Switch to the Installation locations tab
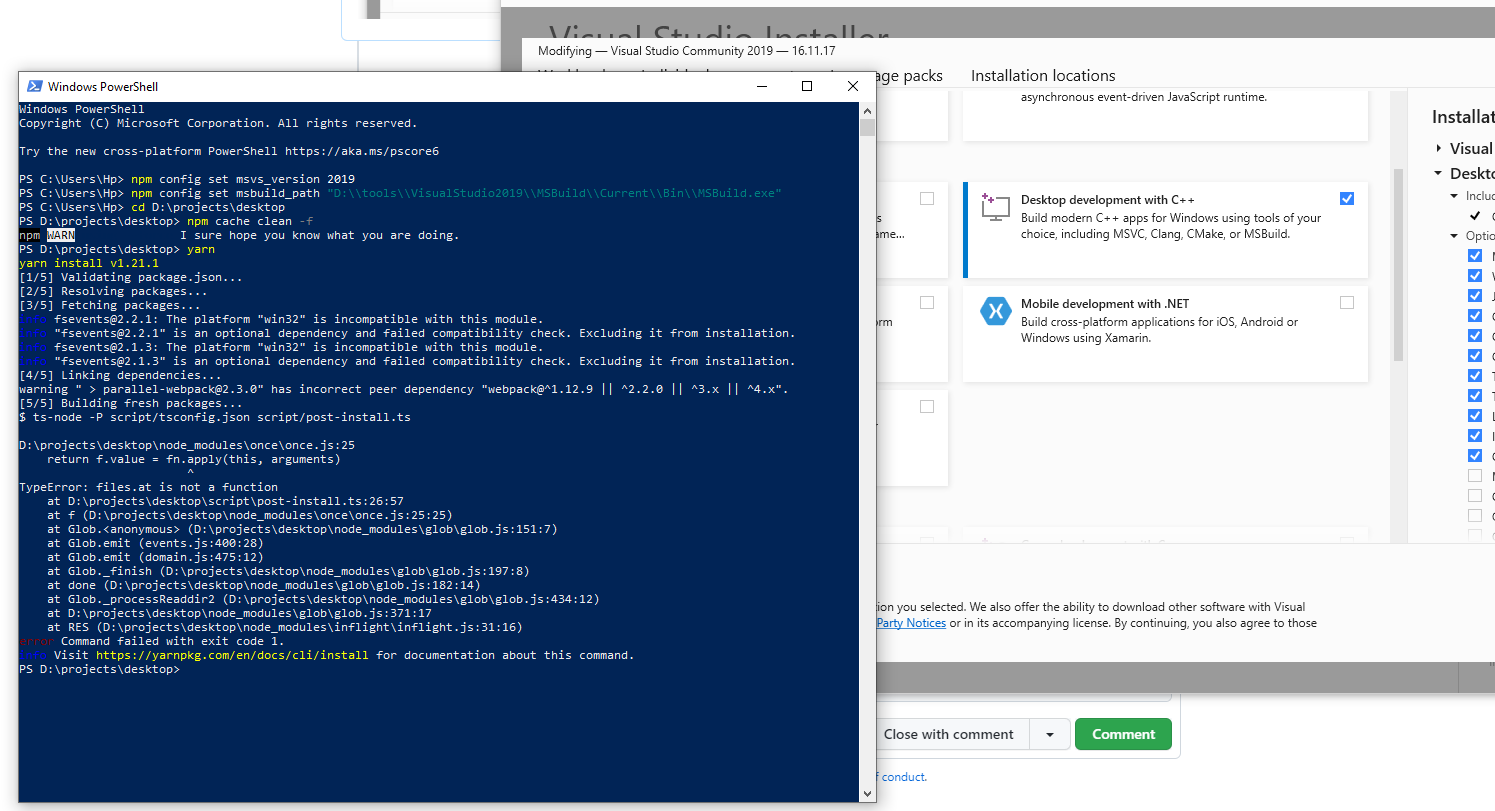Screen dimensions: 1495x811 (1043, 75)
